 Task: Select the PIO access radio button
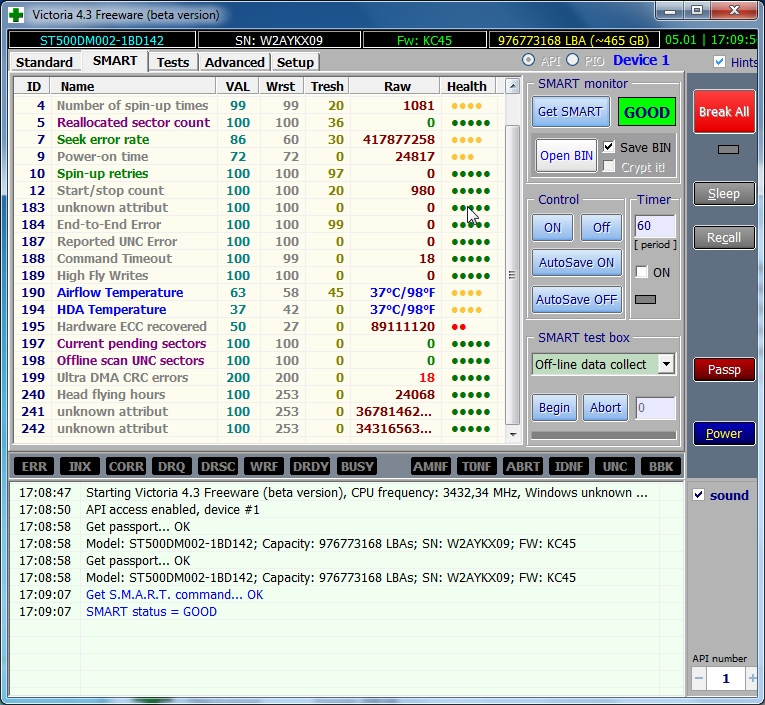573,60
